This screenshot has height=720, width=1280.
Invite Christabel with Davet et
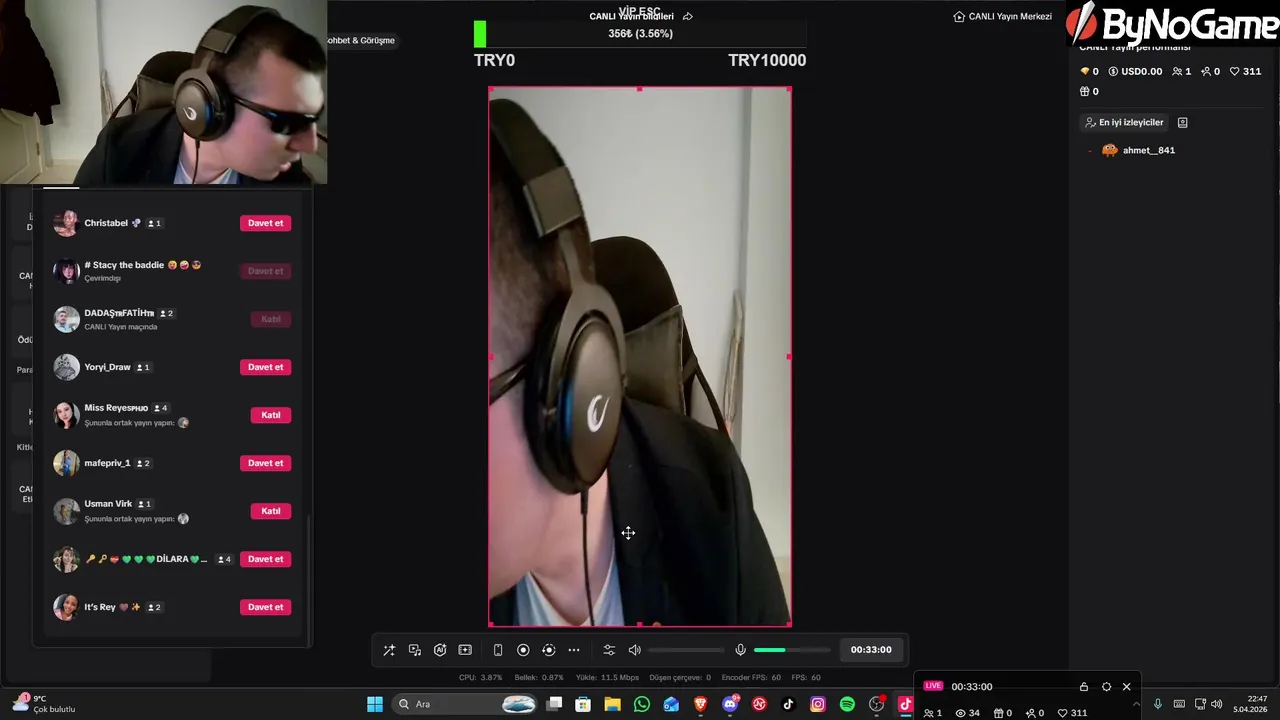click(x=265, y=223)
